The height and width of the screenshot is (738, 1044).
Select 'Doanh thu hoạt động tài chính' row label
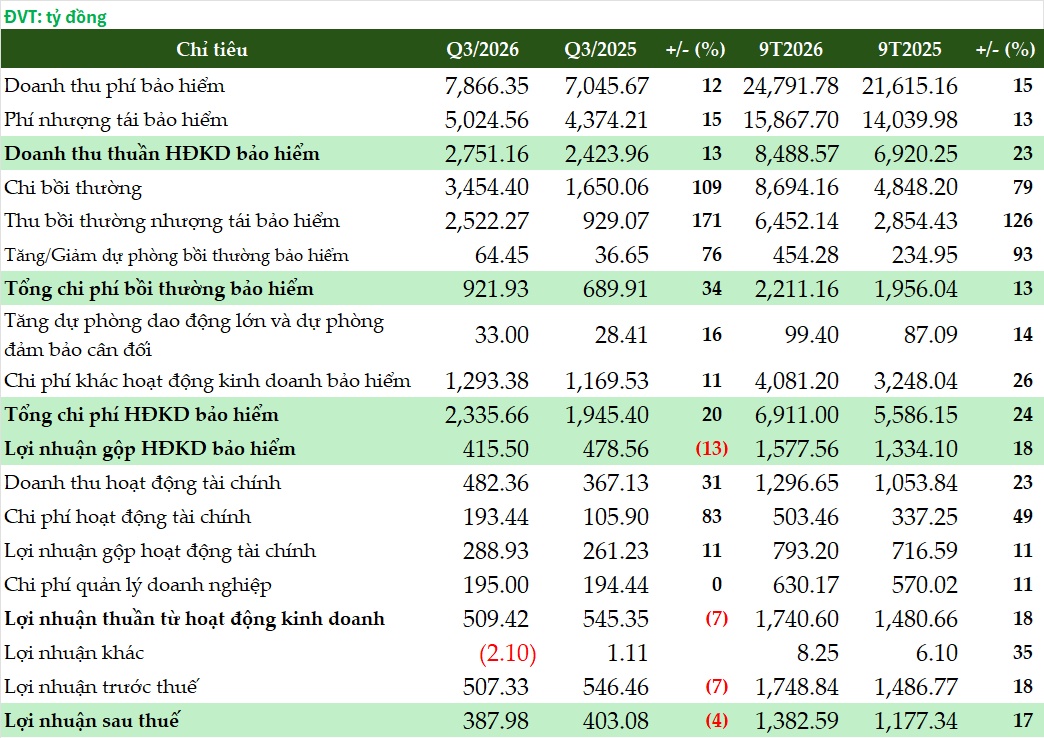142,483
